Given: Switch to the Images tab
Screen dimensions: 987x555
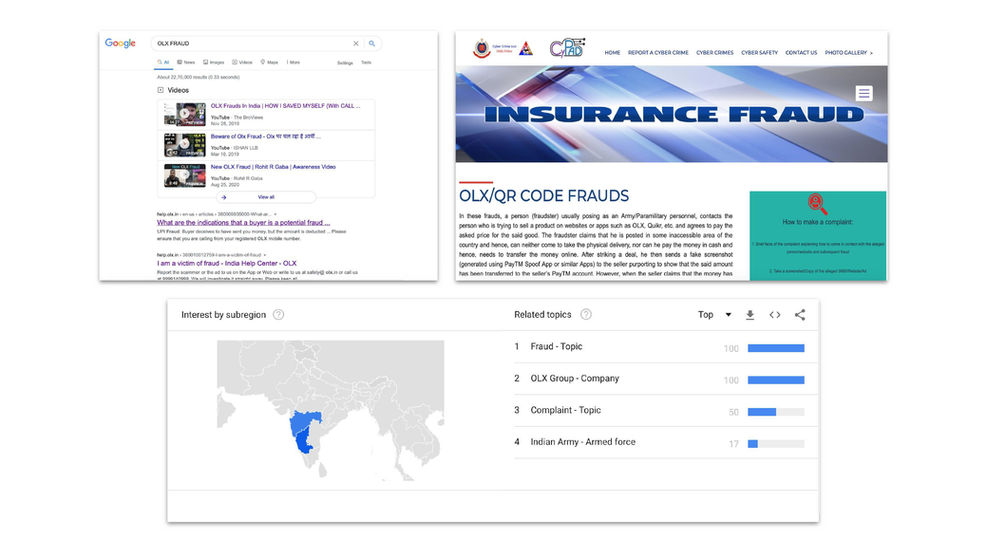Looking at the screenshot, I should (214, 62).
